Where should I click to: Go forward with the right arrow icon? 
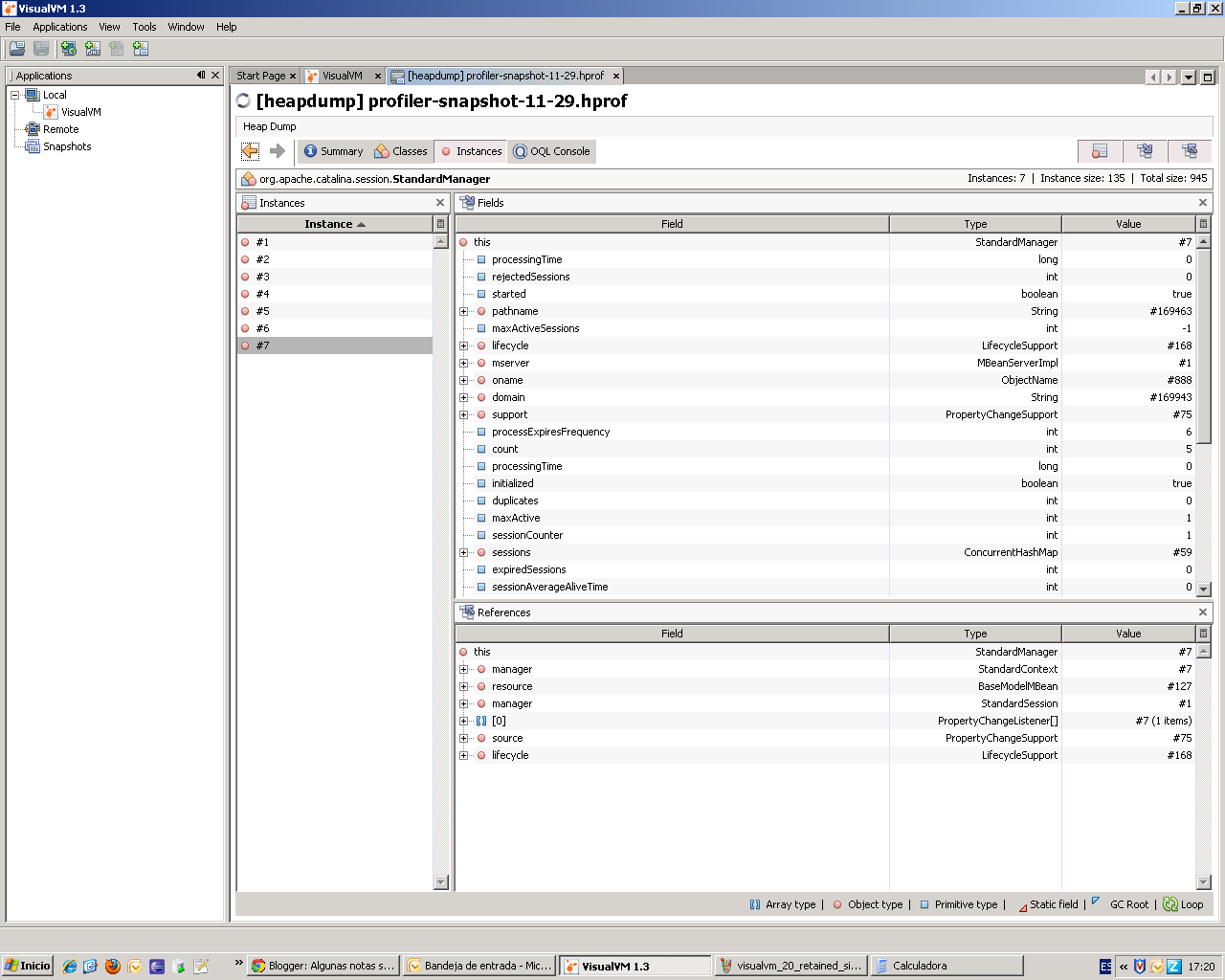[278, 151]
